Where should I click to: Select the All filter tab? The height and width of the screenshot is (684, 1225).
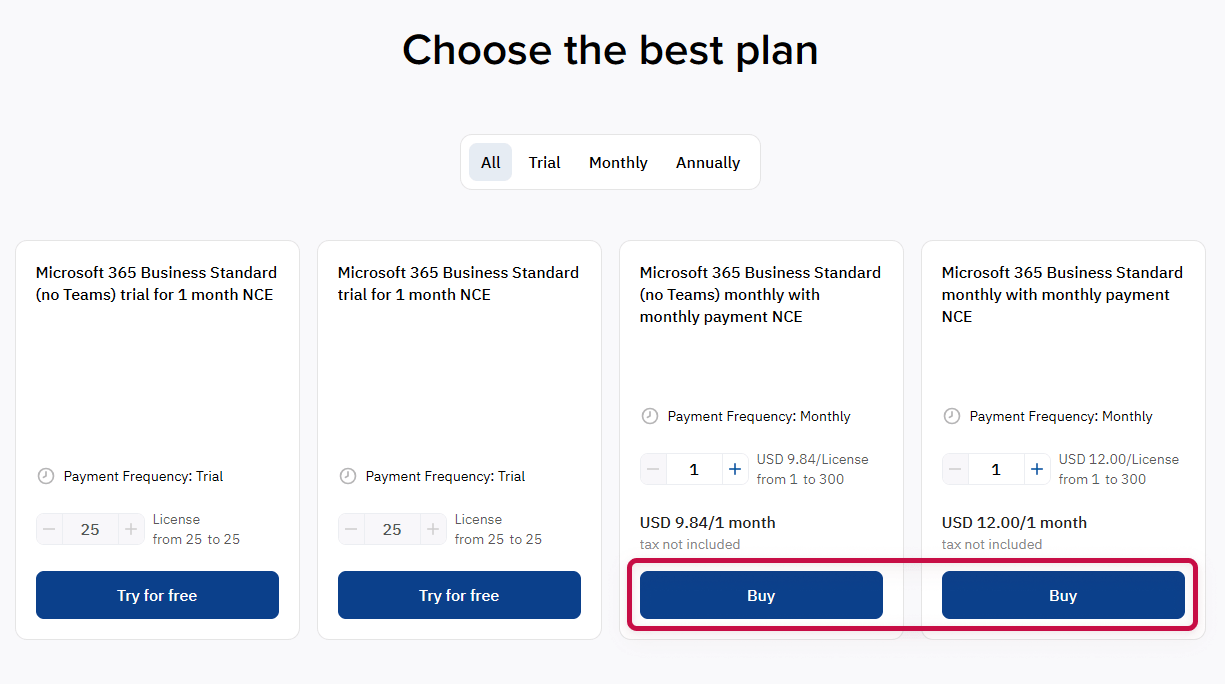[490, 161]
